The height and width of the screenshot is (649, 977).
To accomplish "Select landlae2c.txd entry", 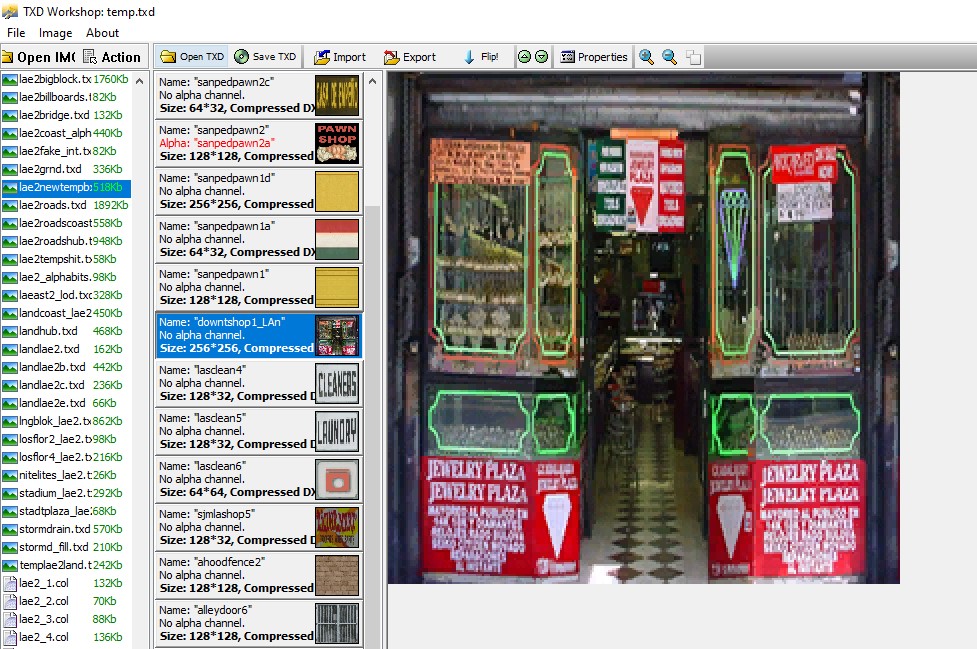I will (66, 386).
